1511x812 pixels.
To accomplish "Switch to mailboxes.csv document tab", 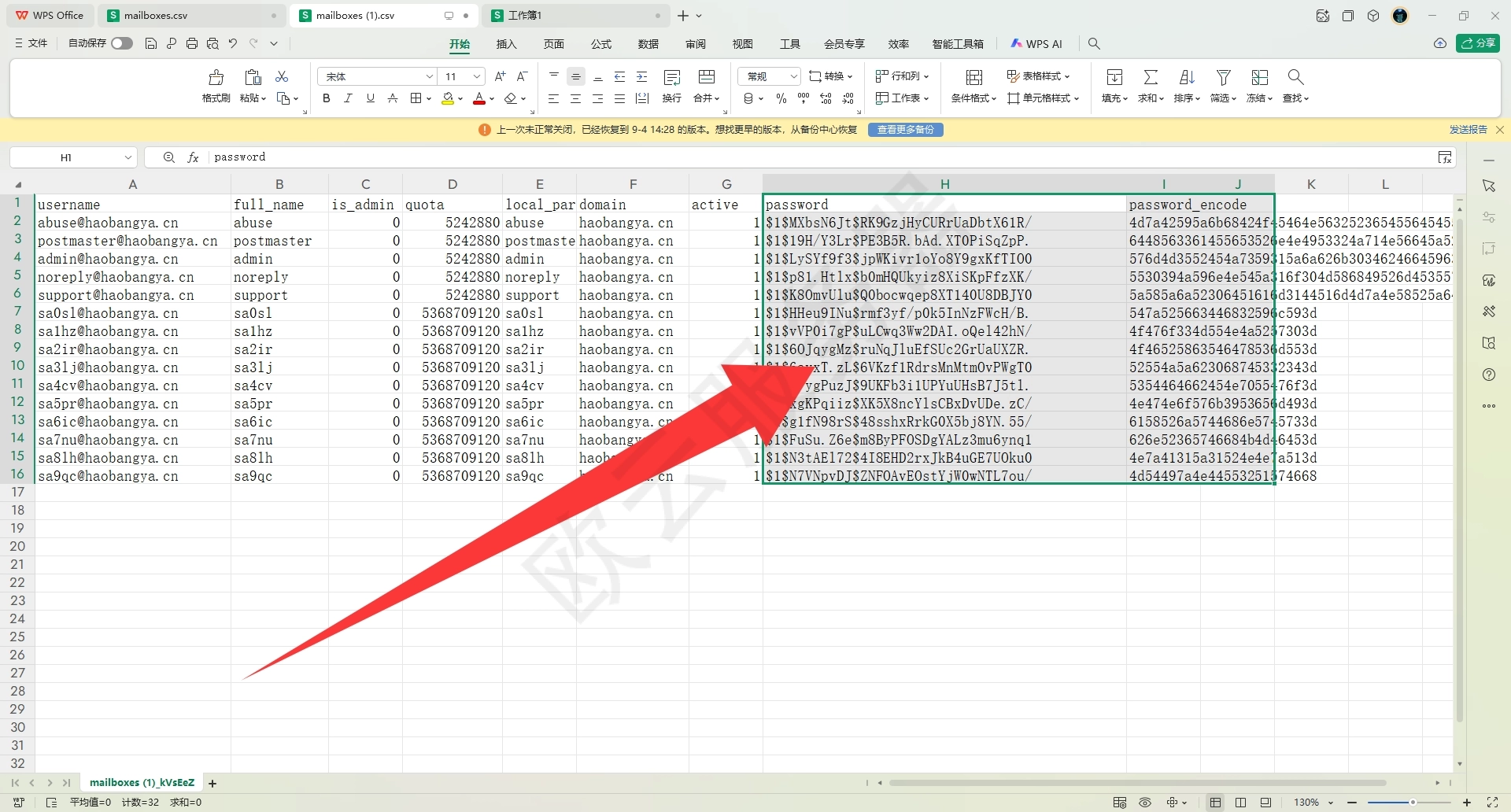I will [192, 15].
